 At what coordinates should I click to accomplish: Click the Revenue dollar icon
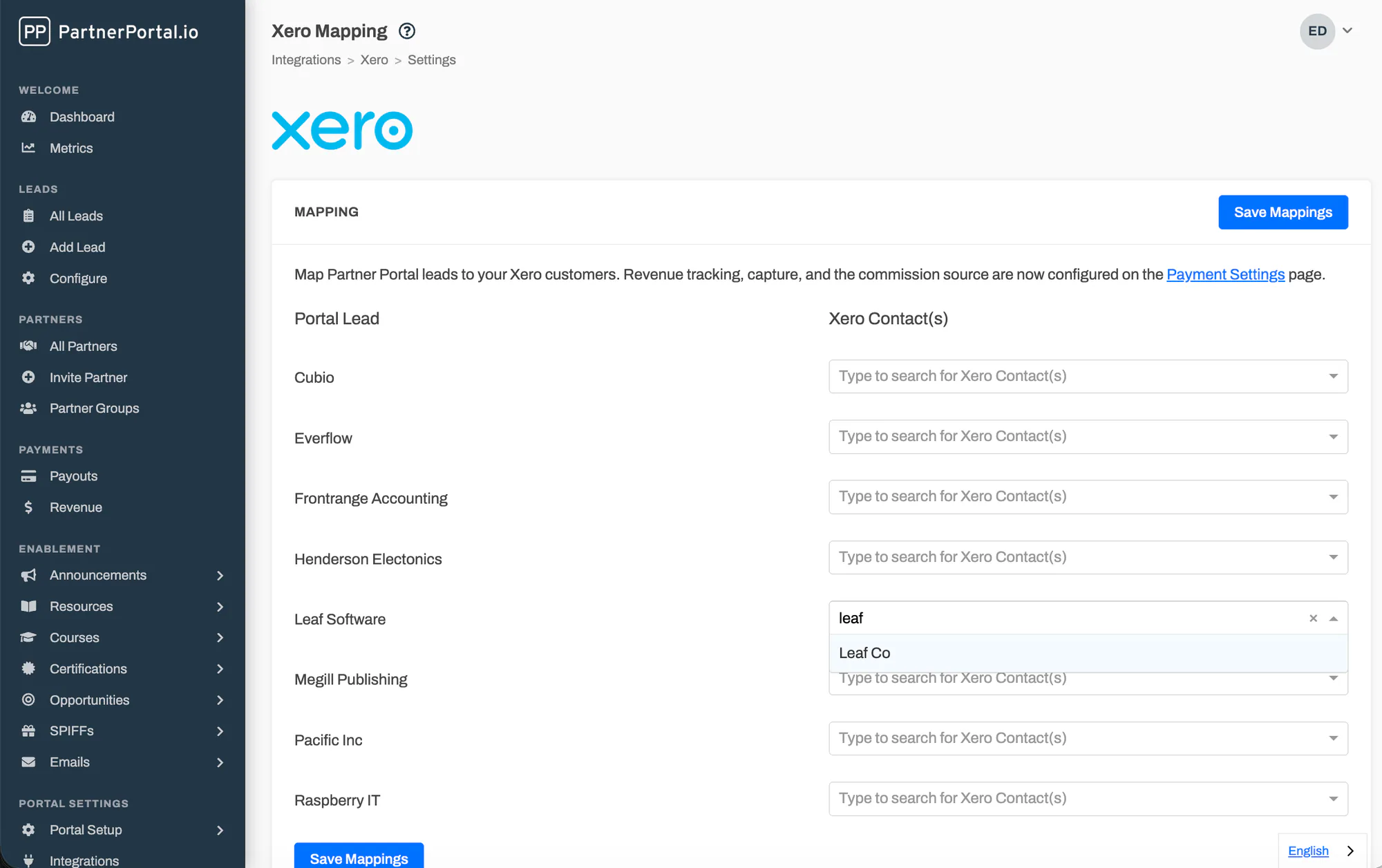coord(28,507)
